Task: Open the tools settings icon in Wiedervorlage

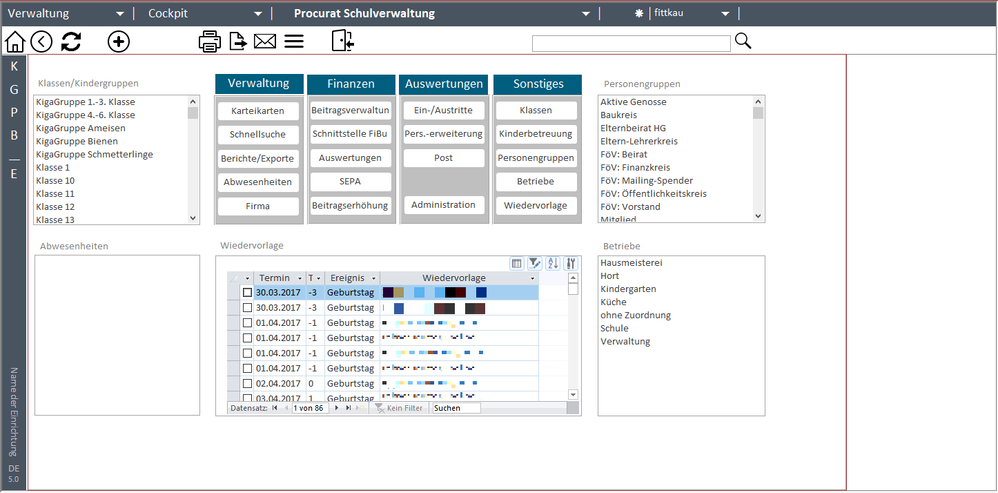Action: pos(570,263)
